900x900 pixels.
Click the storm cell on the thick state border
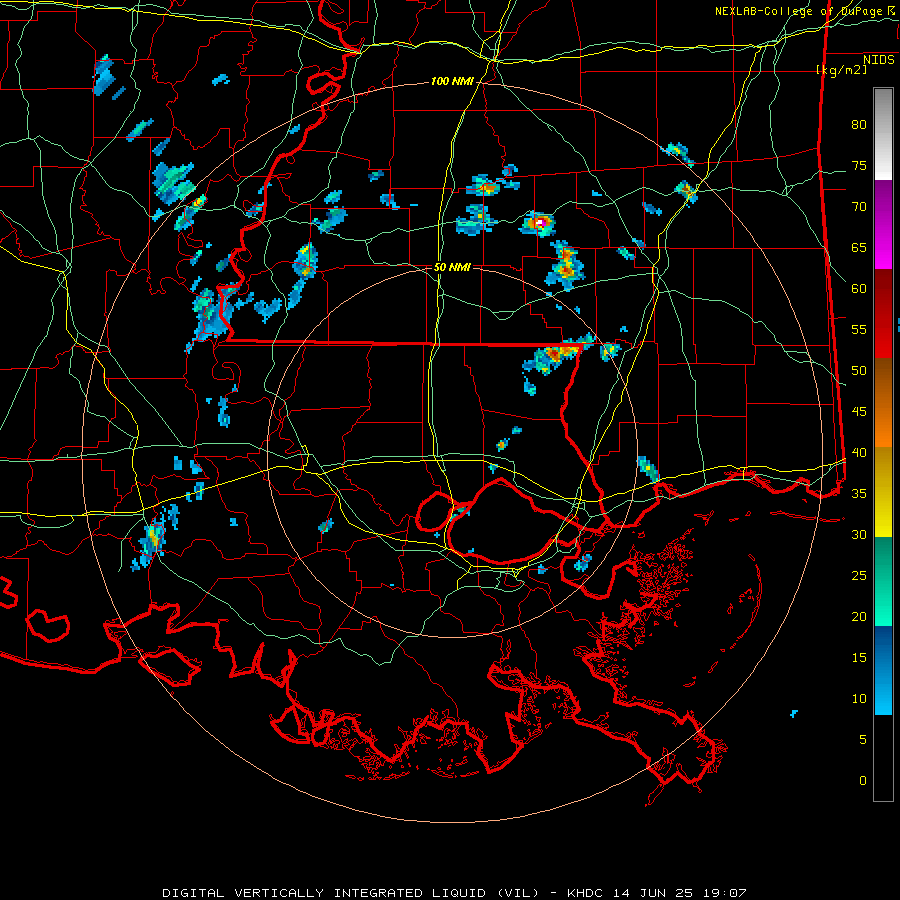click(x=556, y=356)
